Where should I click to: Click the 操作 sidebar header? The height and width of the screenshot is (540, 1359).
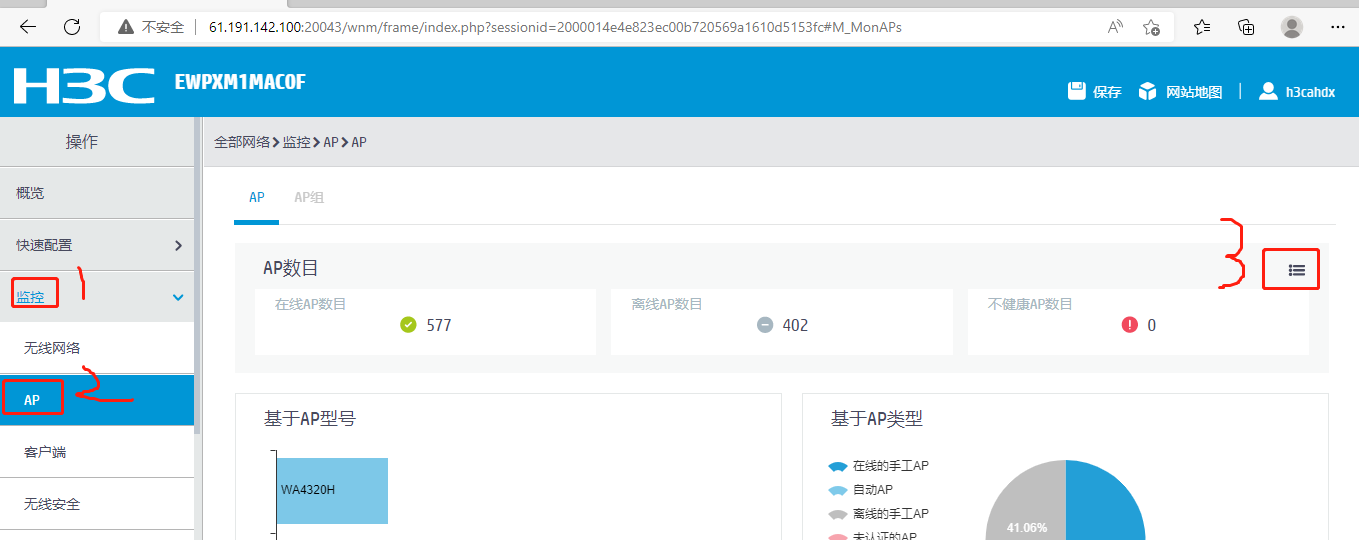tap(82, 142)
